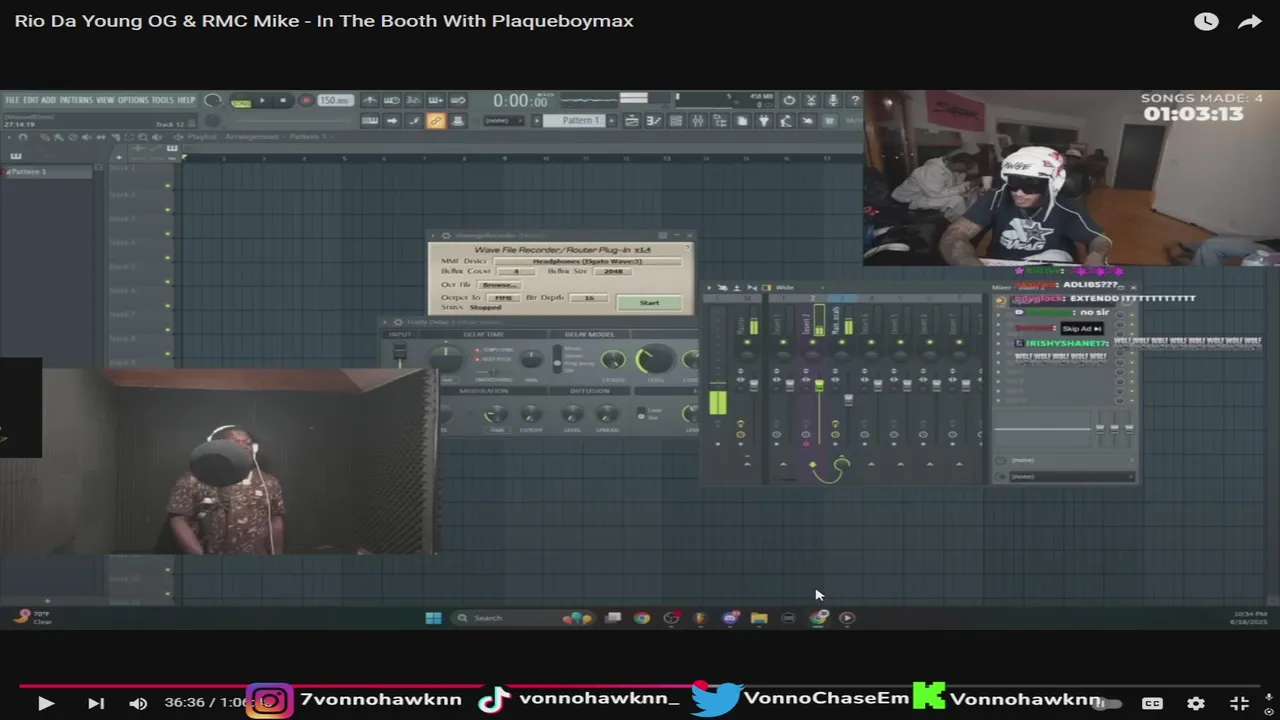This screenshot has width=1280, height=720.
Task: Open the Output To MME selector
Action: [x=503, y=298]
